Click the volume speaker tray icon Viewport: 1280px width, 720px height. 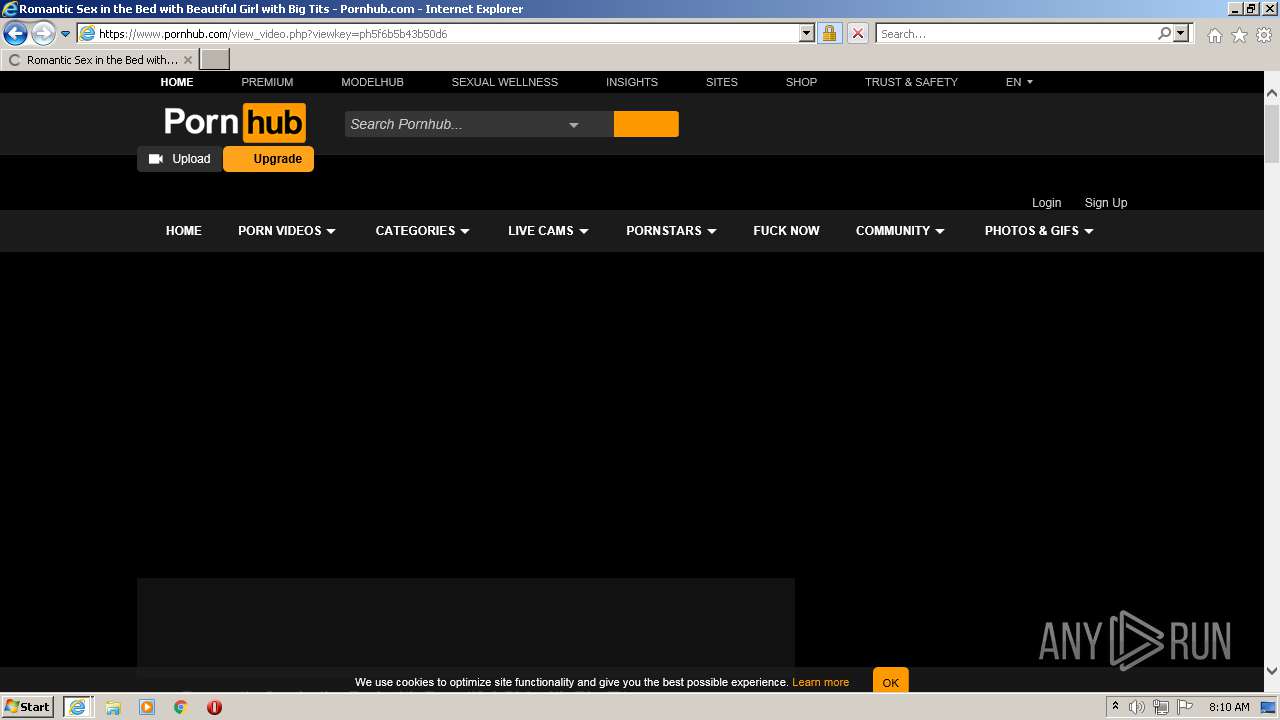[1137, 707]
